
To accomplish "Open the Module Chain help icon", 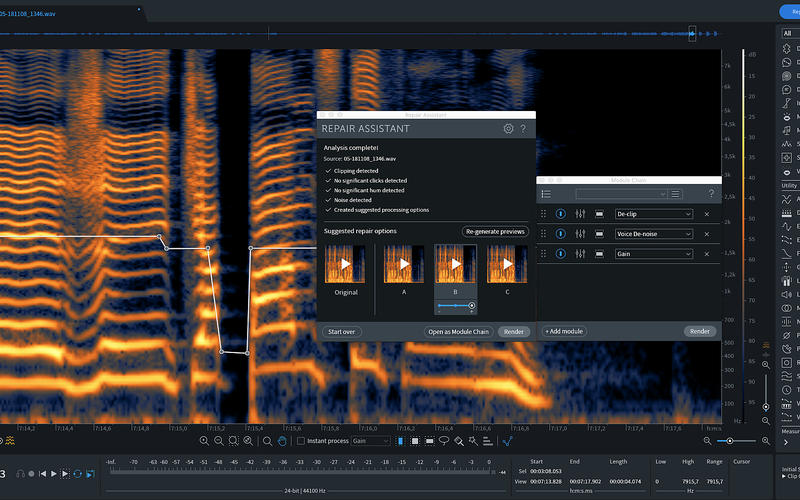I will 711,193.
